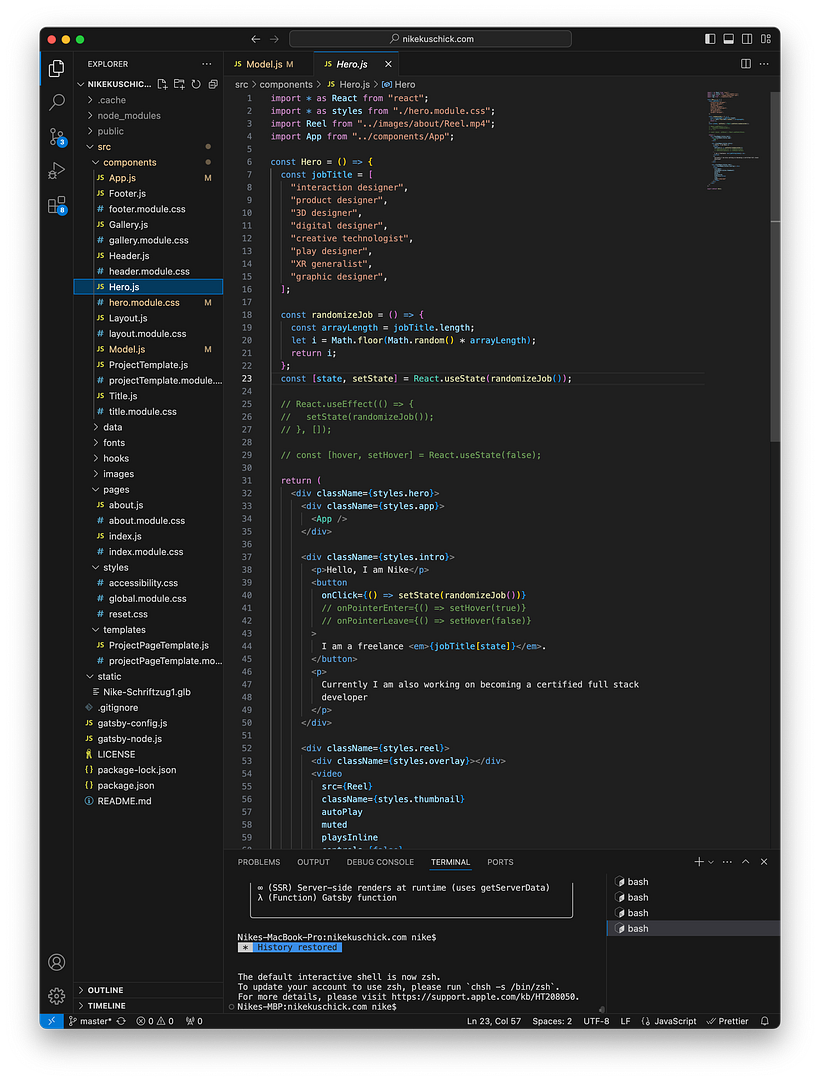
Task: Close the Hero.js editor tab
Action: click(388, 64)
